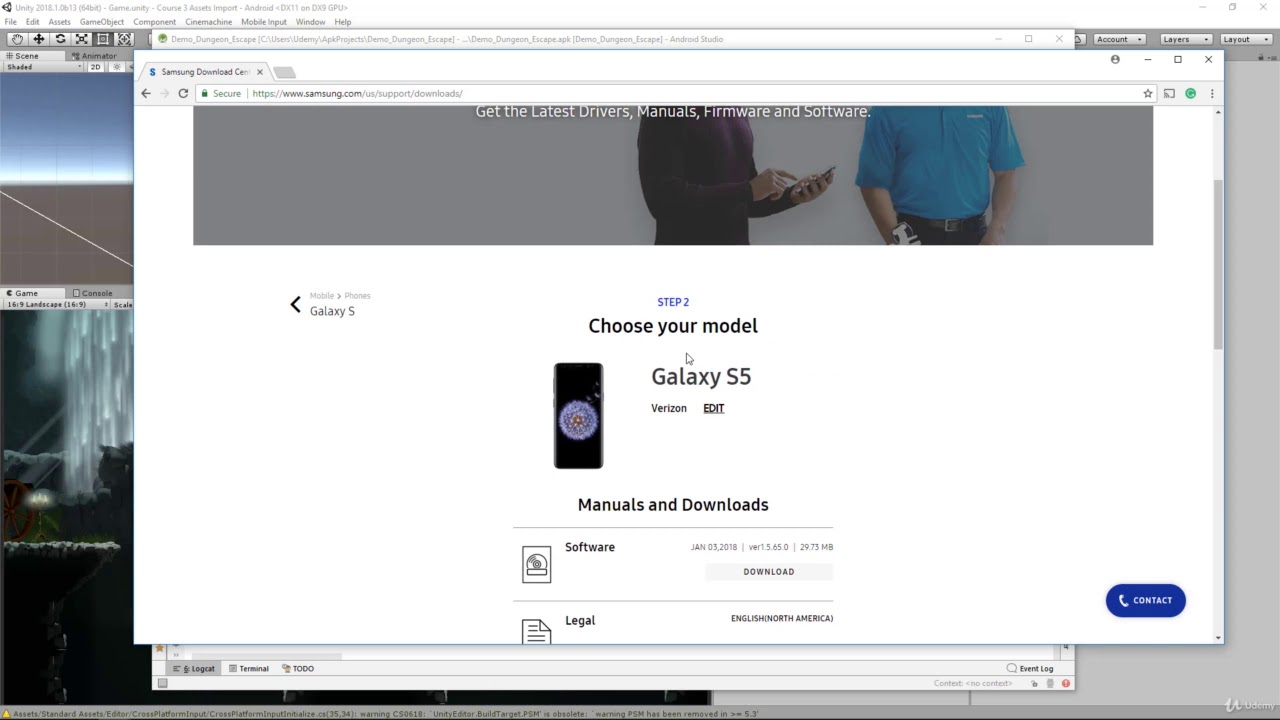The height and width of the screenshot is (720, 1280).
Task: Click the Chrome address bar URL
Action: click(357, 93)
